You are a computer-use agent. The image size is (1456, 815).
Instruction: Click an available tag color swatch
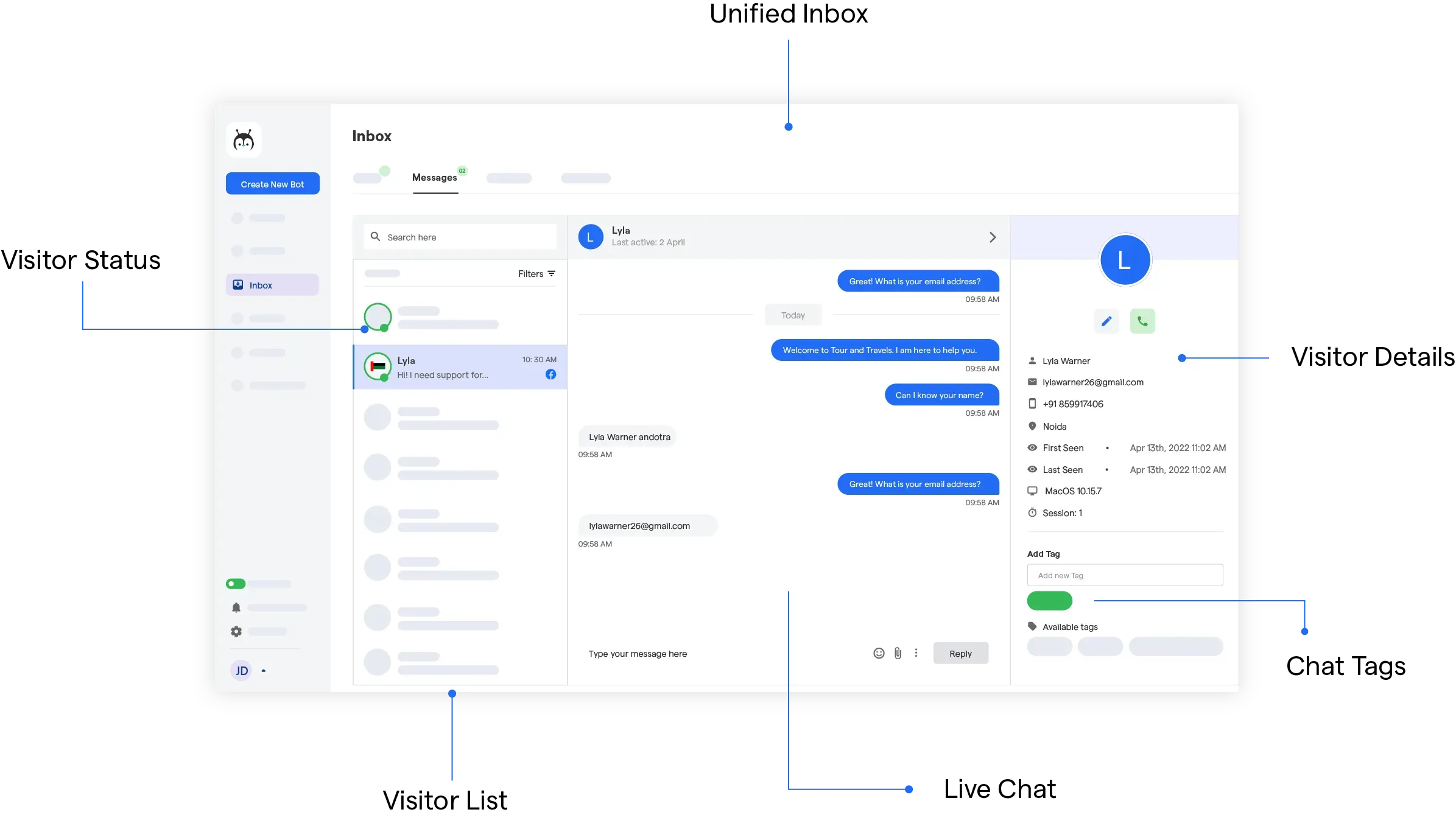pos(1049,647)
